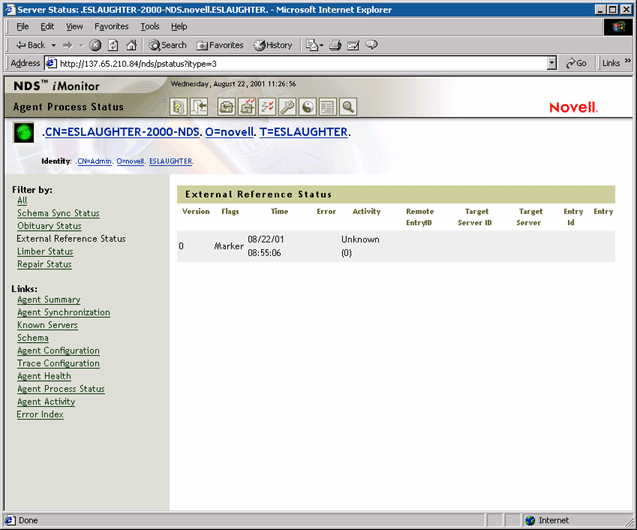Open the Tools menu
This screenshot has width=637, height=530.
(x=150, y=26)
